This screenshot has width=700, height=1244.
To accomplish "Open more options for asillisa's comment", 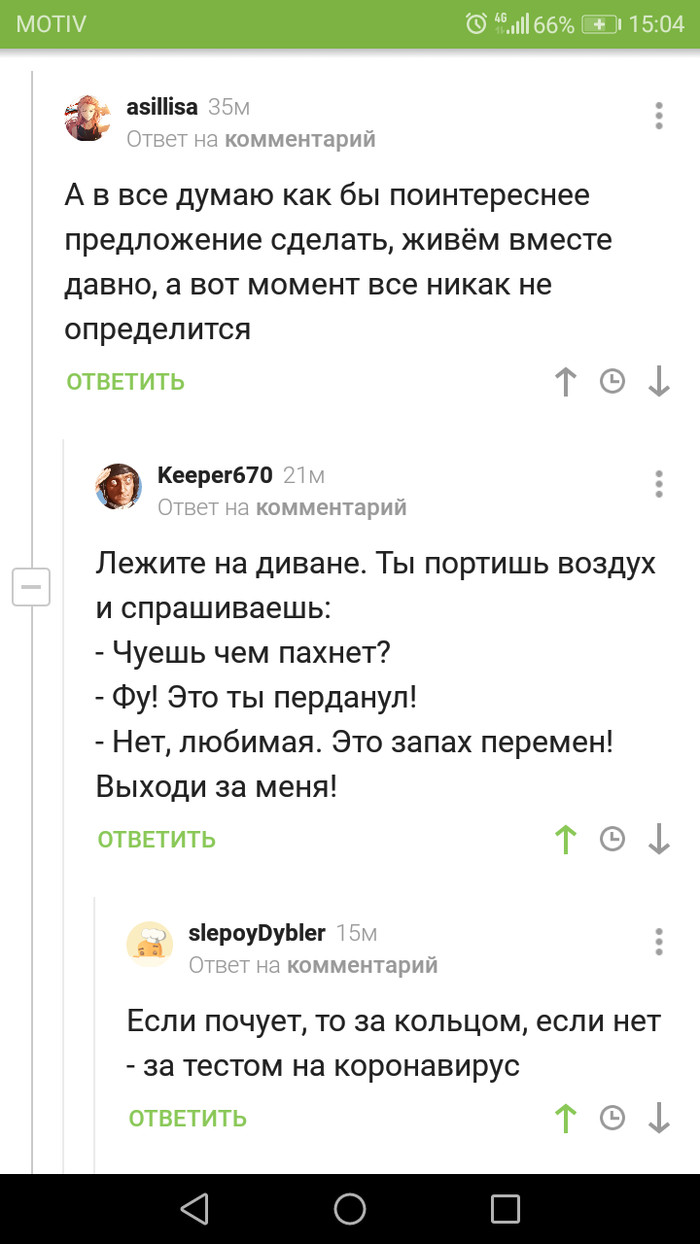I will click(659, 115).
